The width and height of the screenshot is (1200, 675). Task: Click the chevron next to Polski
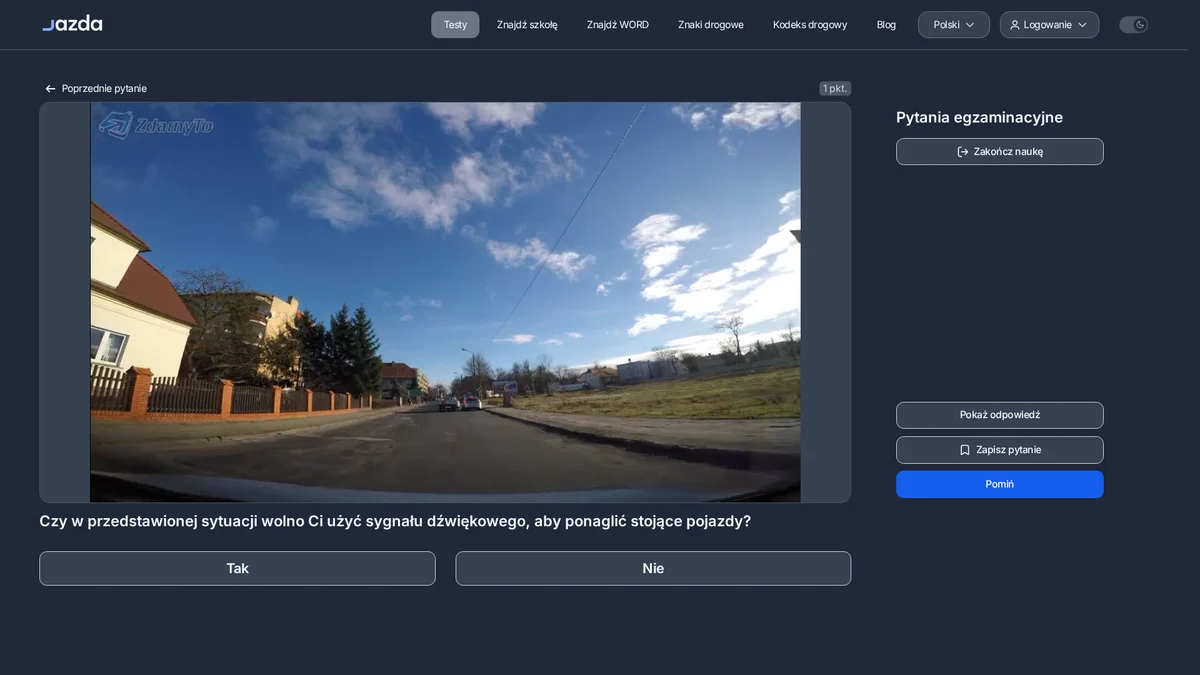(970, 25)
